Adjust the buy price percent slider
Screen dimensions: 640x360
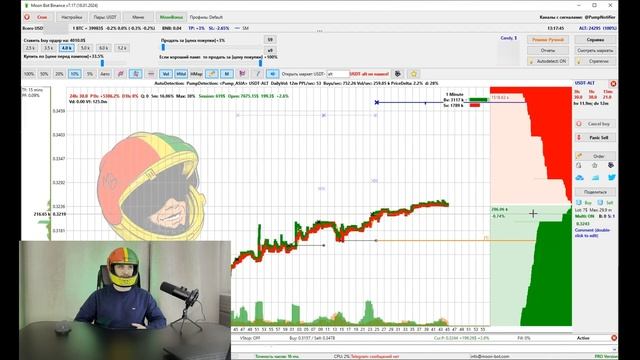[102, 63]
